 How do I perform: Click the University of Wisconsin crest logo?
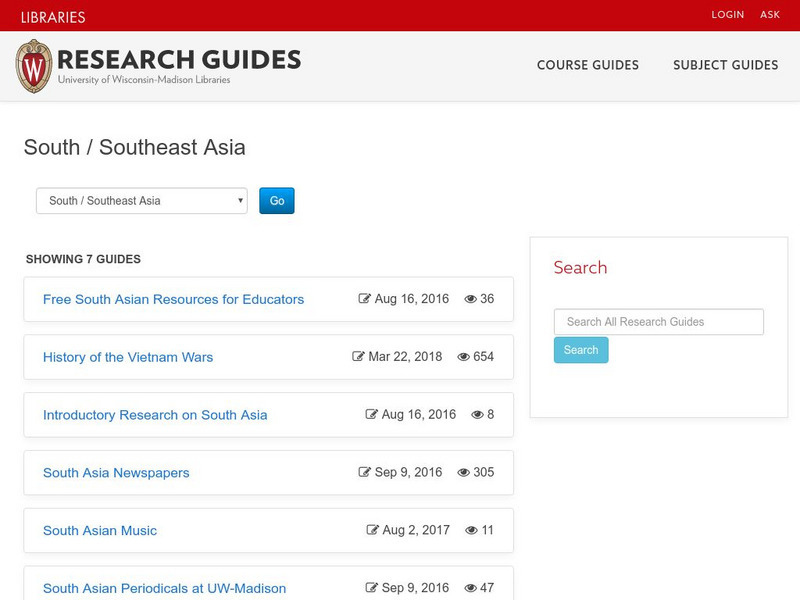pyautogui.click(x=34, y=66)
